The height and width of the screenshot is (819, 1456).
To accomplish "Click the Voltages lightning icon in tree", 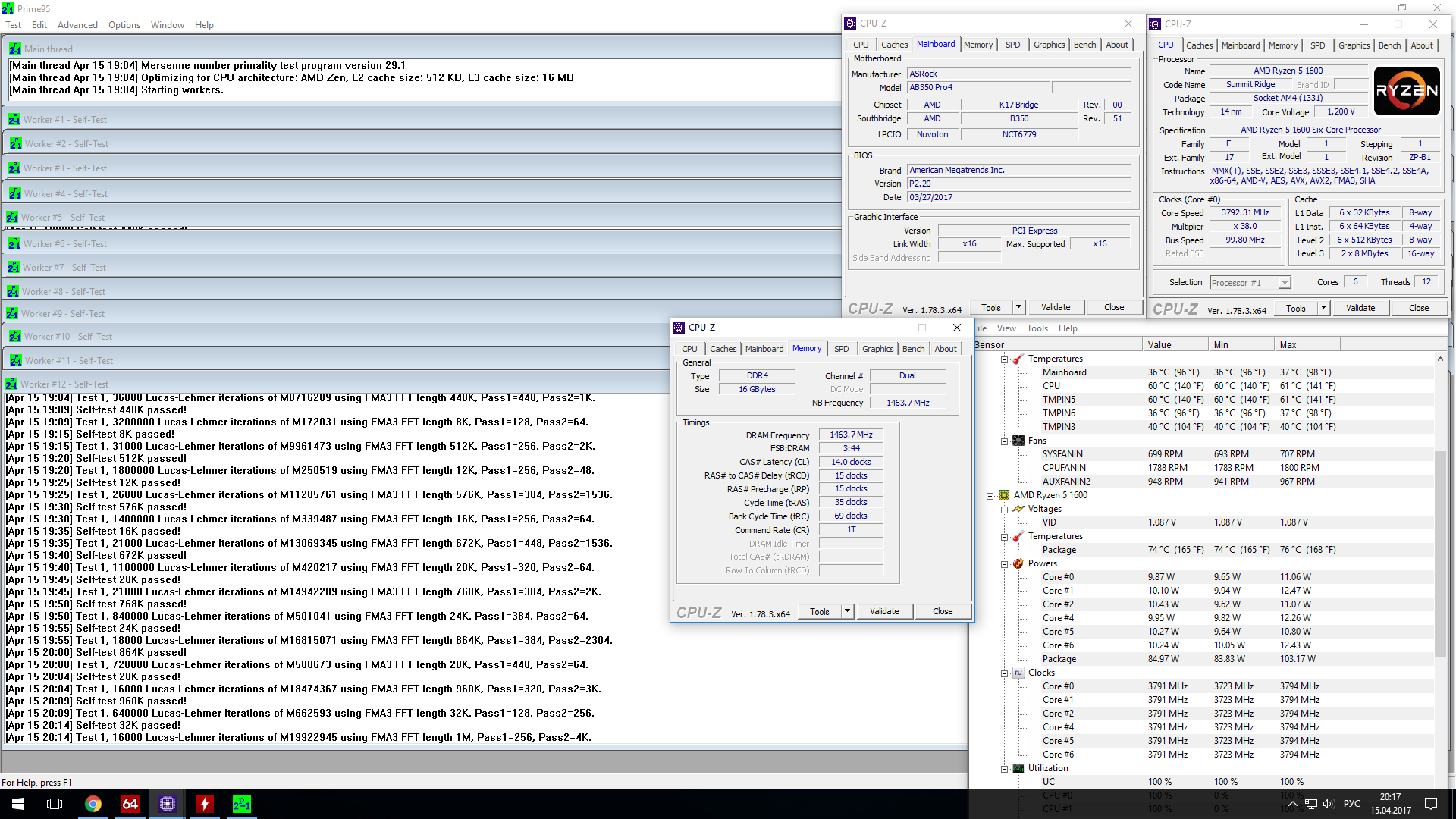I will [1018, 509].
